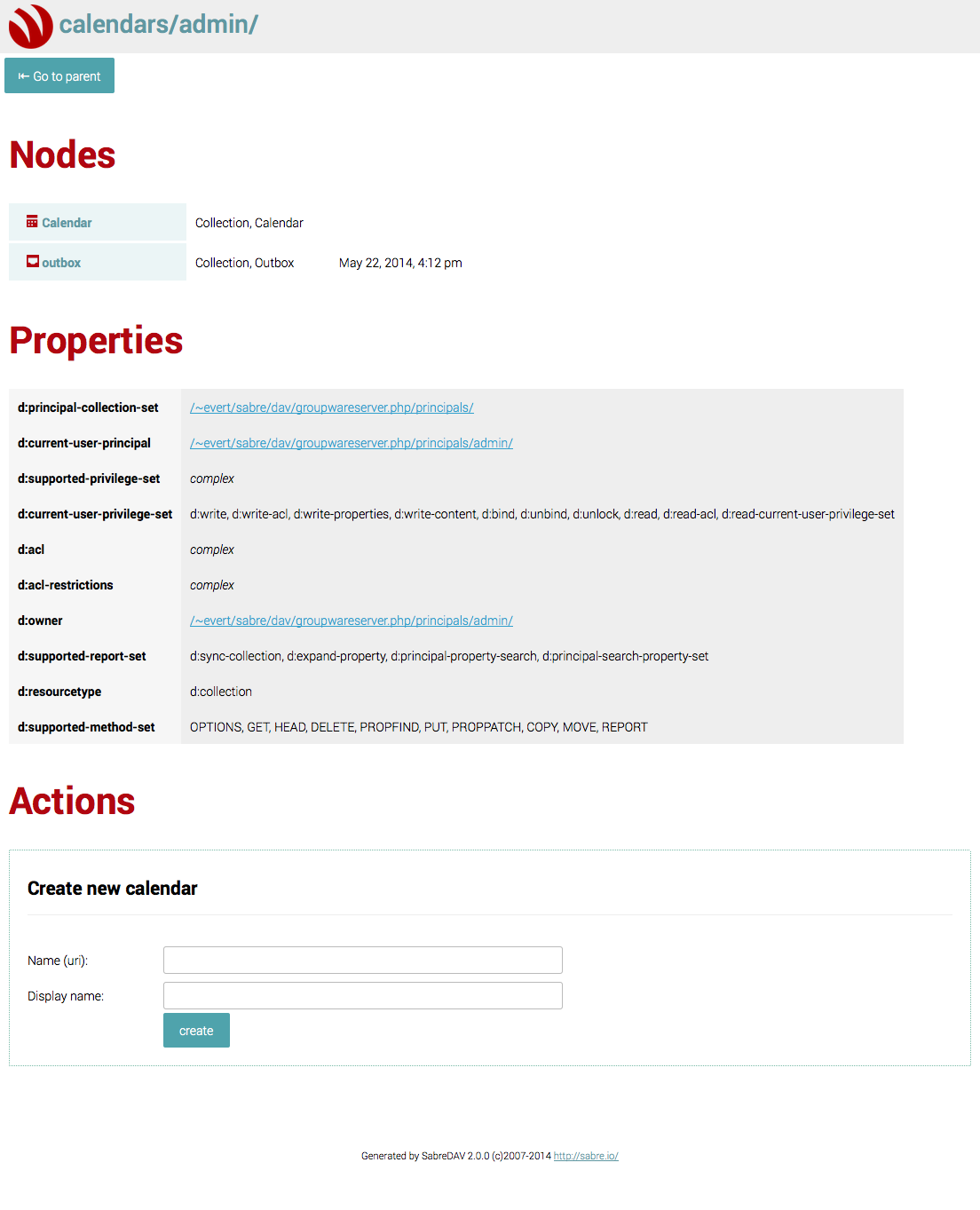The height and width of the screenshot is (1210, 980).
Task: Click the arrow icon in Go to parent
Action: (24, 76)
